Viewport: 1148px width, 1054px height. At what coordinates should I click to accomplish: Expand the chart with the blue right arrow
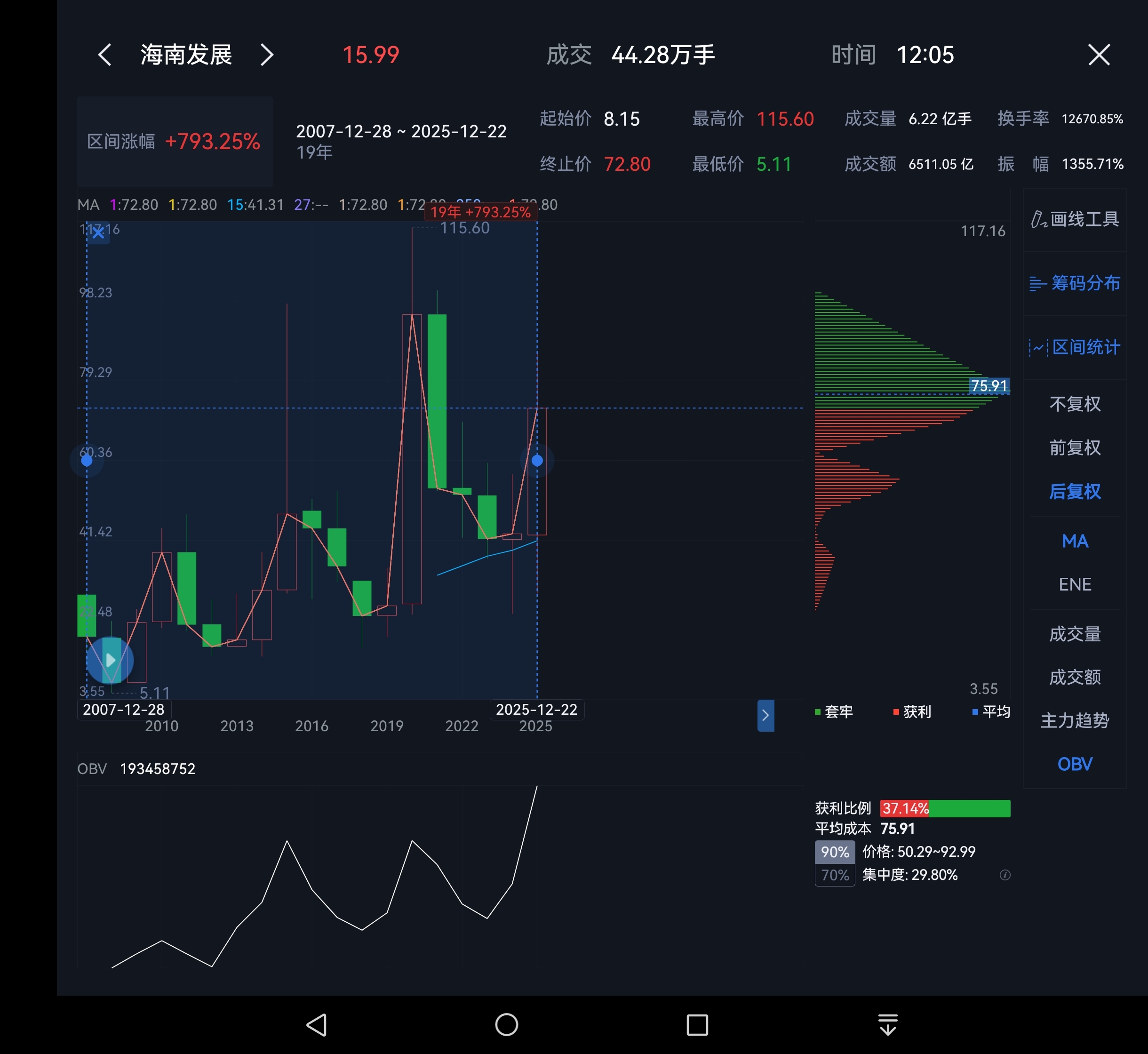click(x=765, y=715)
